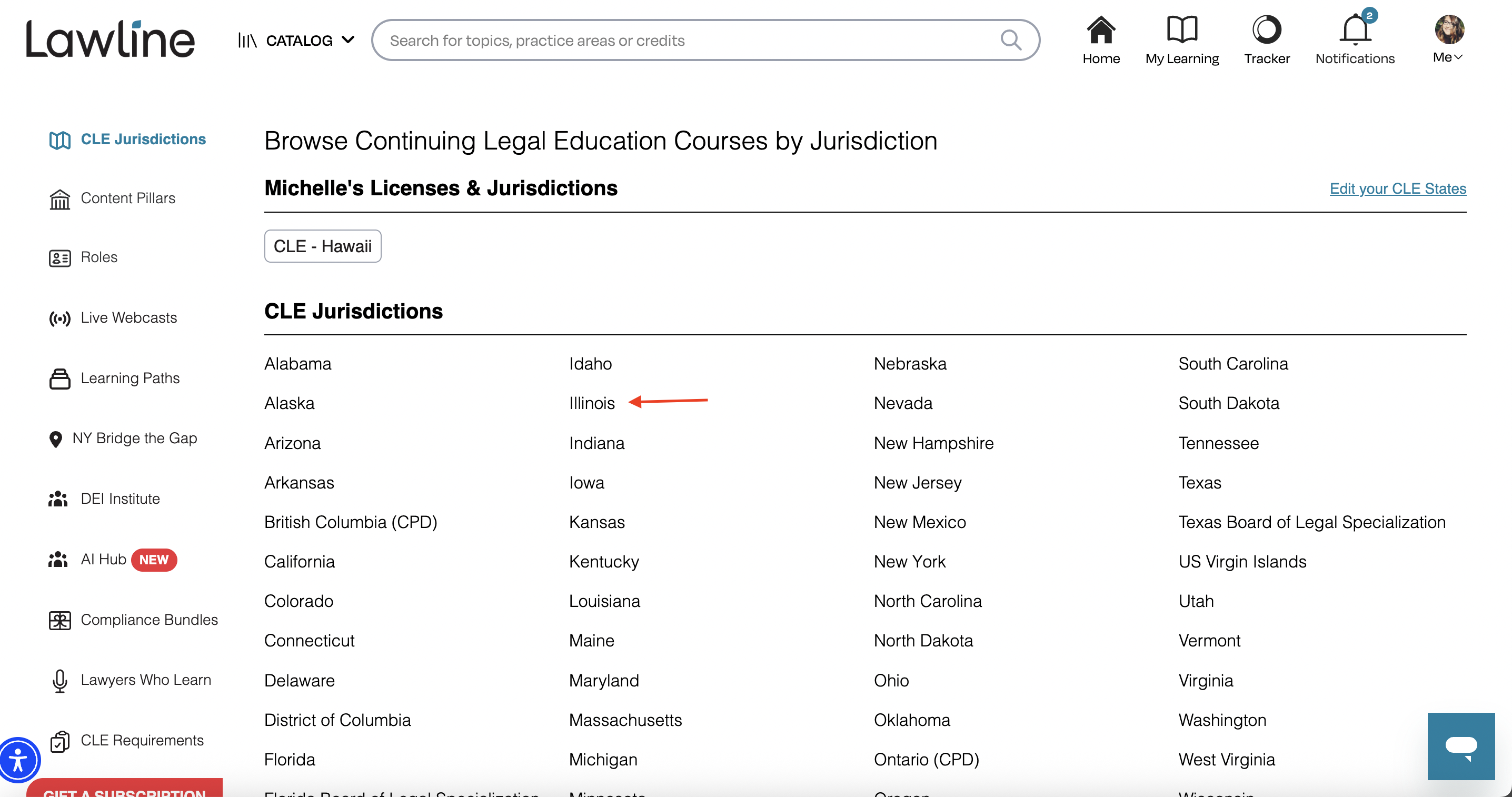
Task: Open Roles sidebar item
Action: click(99, 257)
